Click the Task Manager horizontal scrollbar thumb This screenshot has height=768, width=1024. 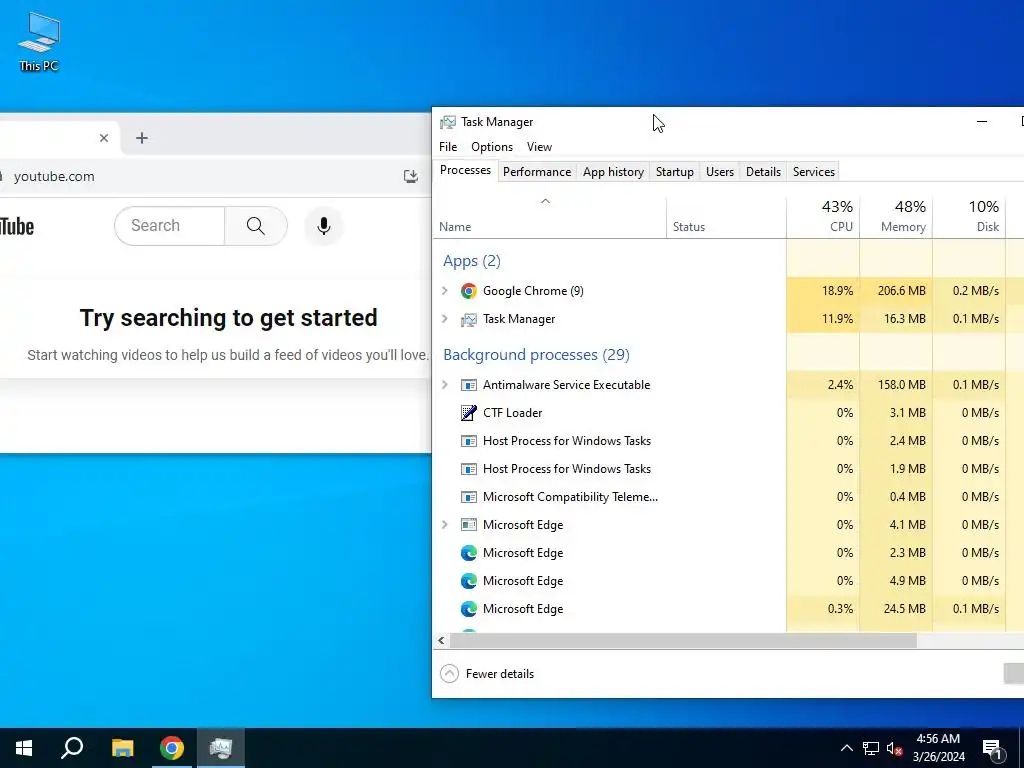coord(683,641)
